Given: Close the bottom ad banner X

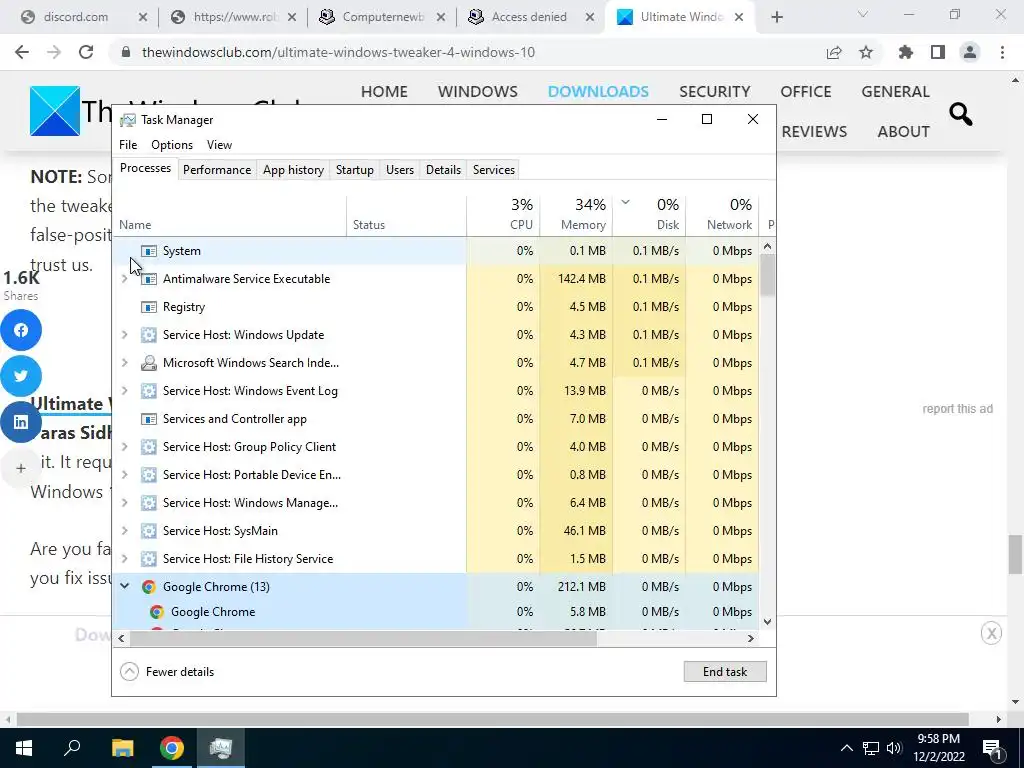Looking at the screenshot, I should (991, 633).
